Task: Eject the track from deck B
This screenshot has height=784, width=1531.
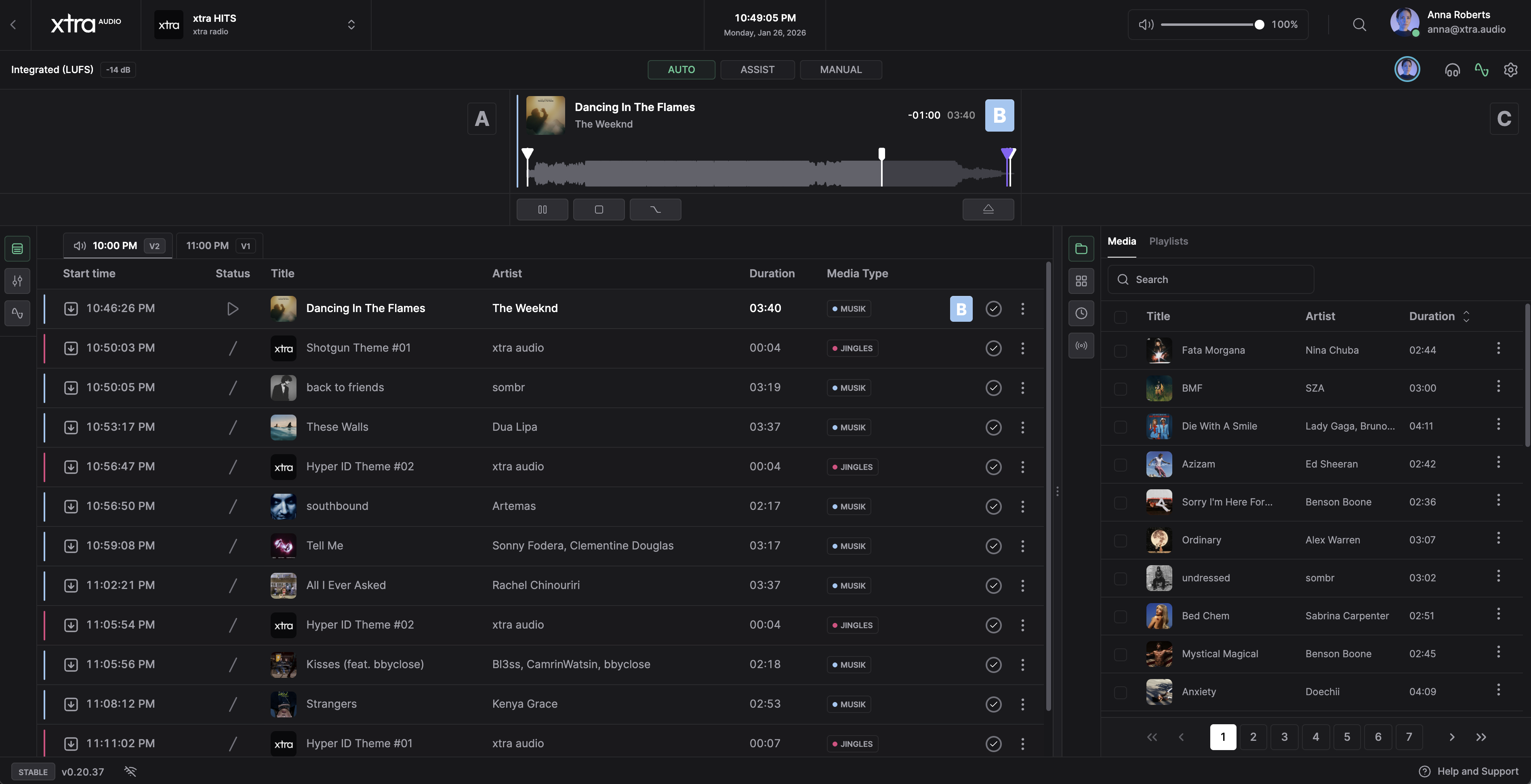Action: coord(988,209)
